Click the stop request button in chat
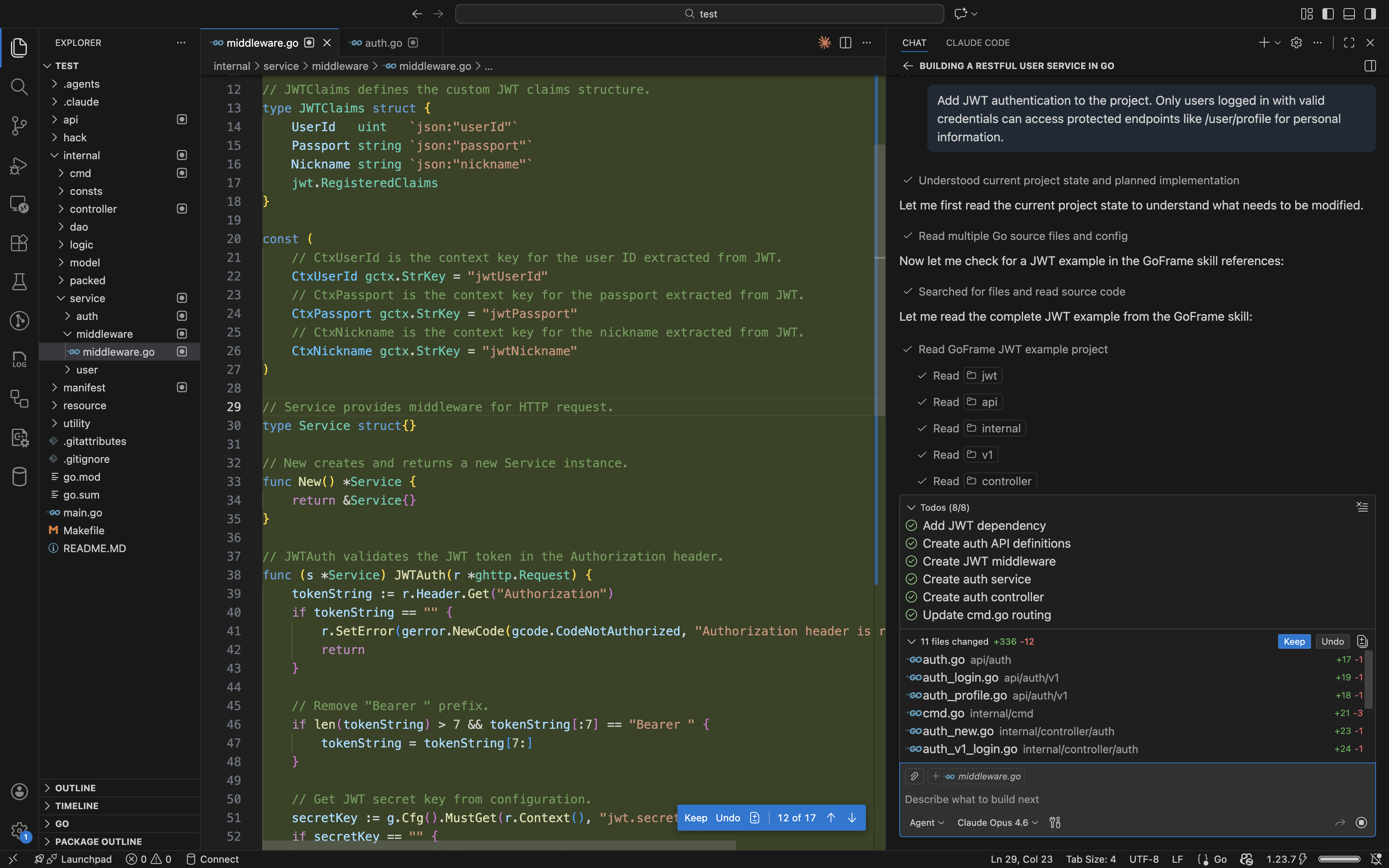The image size is (1389, 868). (x=1361, y=823)
